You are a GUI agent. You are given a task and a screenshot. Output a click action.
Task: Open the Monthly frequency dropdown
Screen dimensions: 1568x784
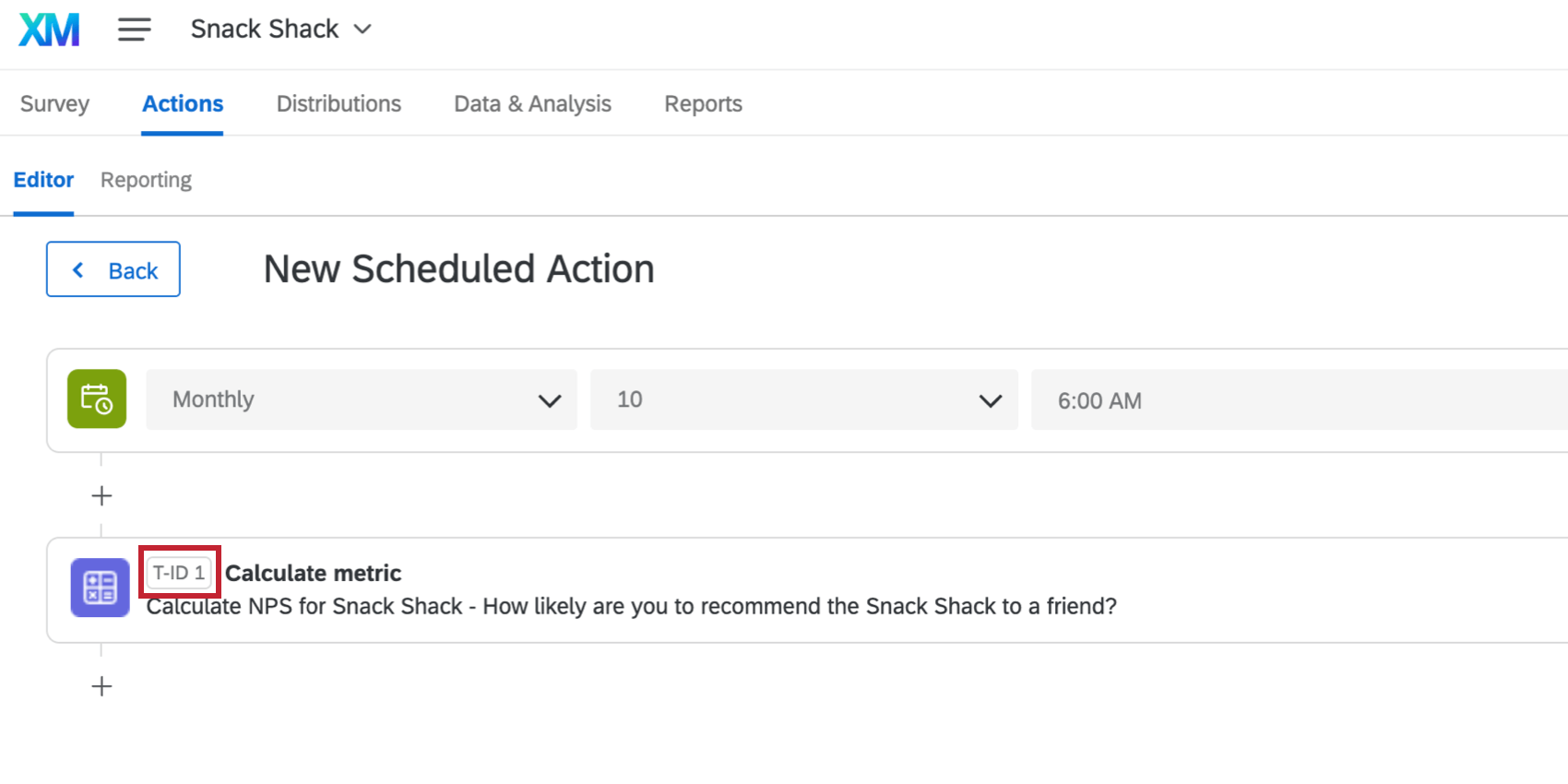pyautogui.click(x=362, y=399)
